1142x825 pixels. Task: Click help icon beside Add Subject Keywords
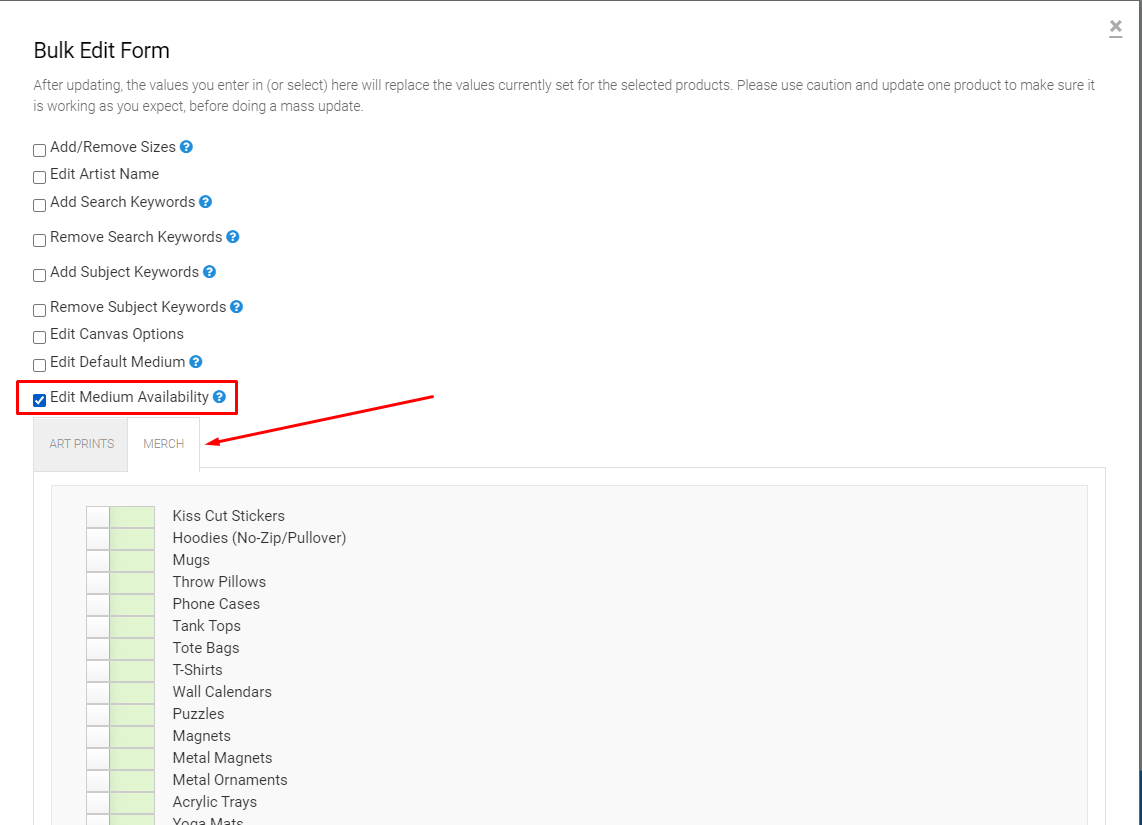pyautogui.click(x=209, y=272)
